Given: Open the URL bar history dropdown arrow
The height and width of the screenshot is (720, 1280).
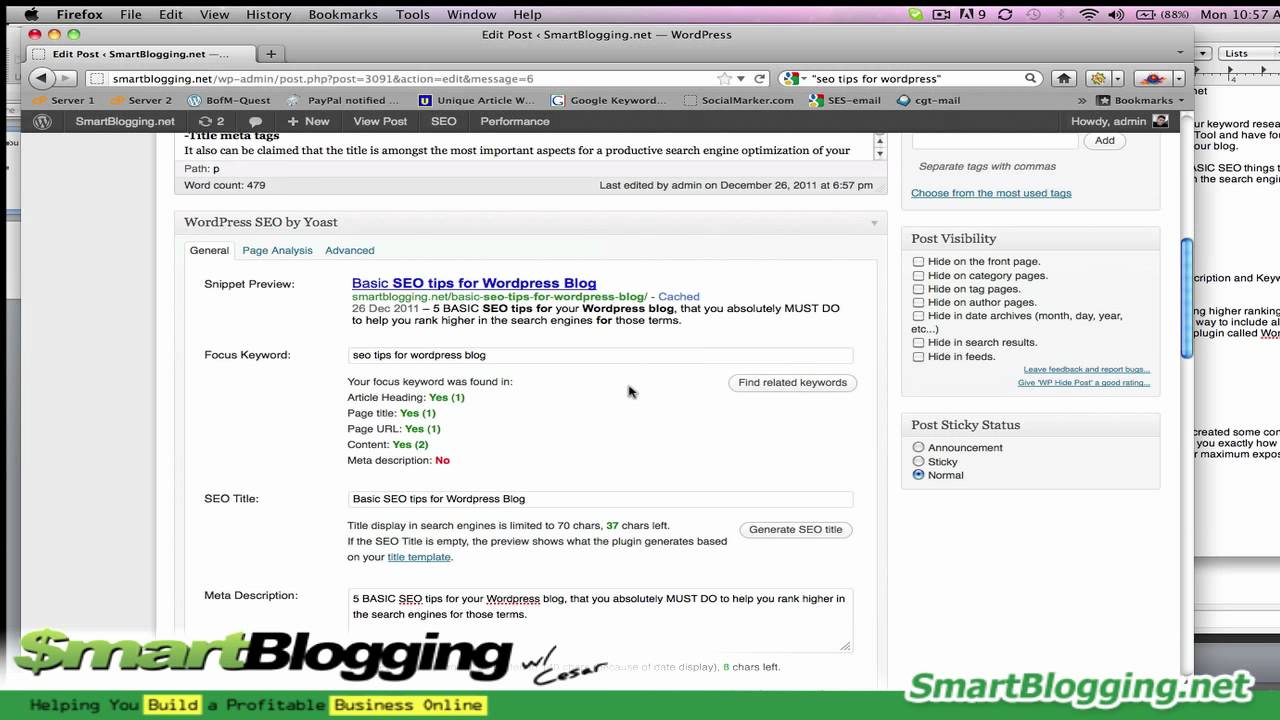Looking at the screenshot, I should 741,78.
